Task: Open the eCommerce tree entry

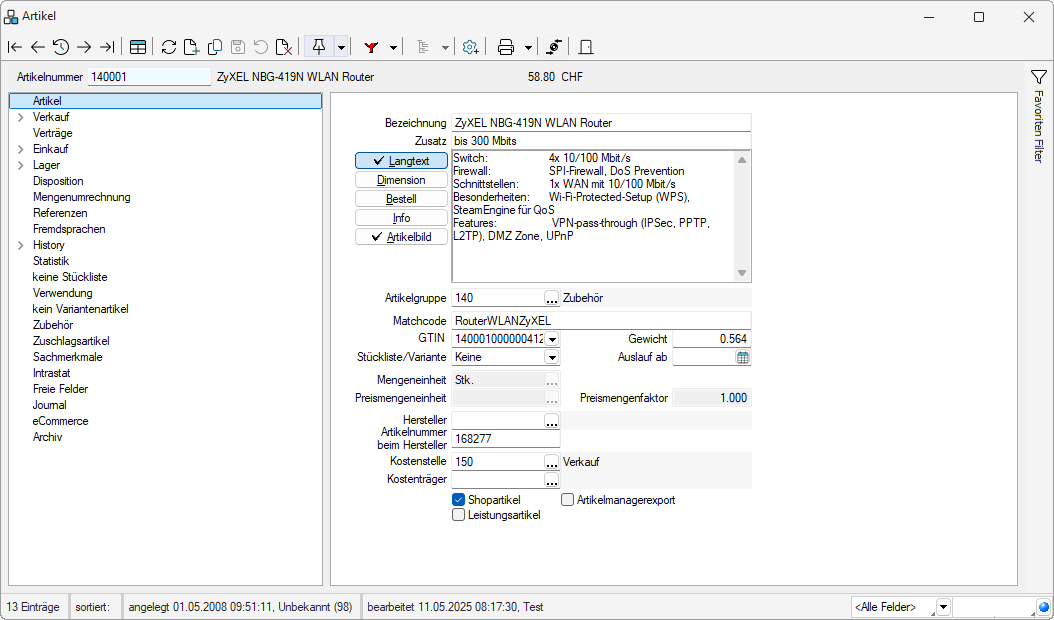Action: 60,421
